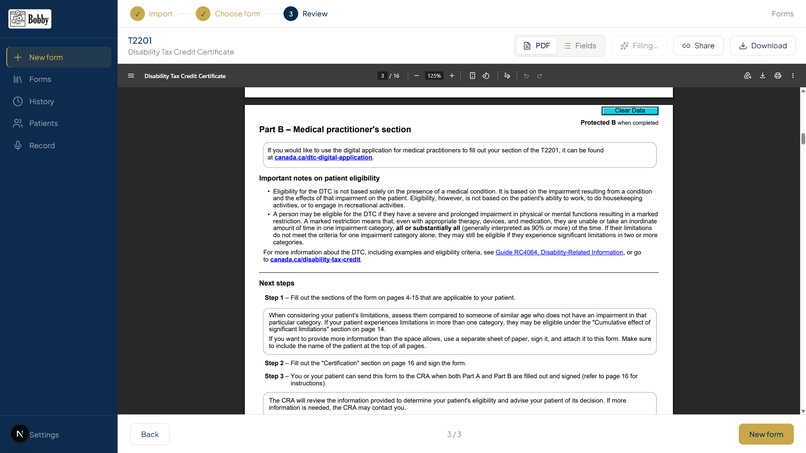The width and height of the screenshot is (806, 453).
Task: Click the Back button
Action: pyautogui.click(x=150, y=434)
